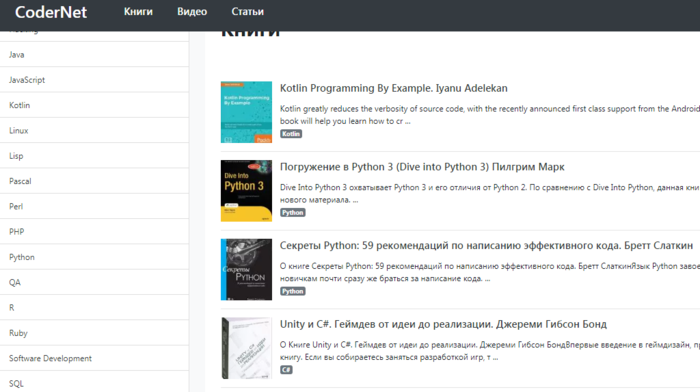Viewport: 700px width, 392px height.
Task: Select the Python category in sidebar
Action: [94, 257]
